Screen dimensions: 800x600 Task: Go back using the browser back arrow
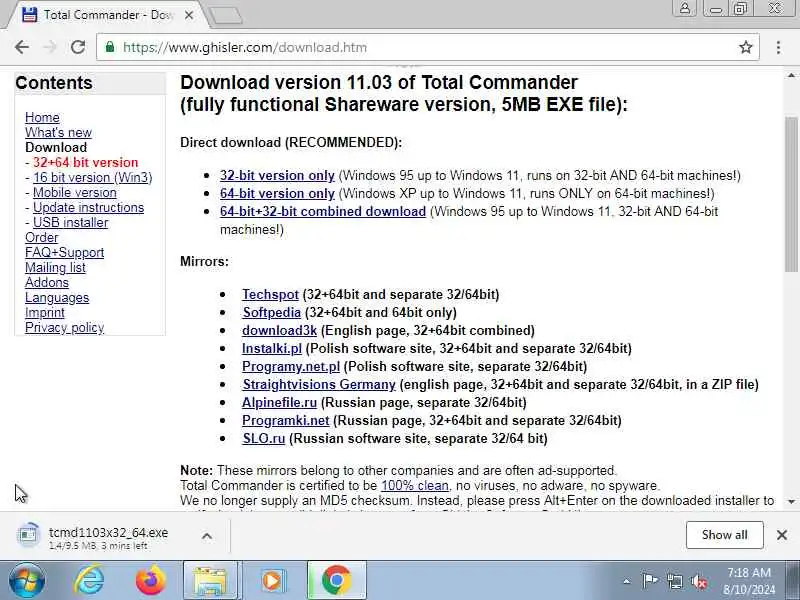(22, 47)
